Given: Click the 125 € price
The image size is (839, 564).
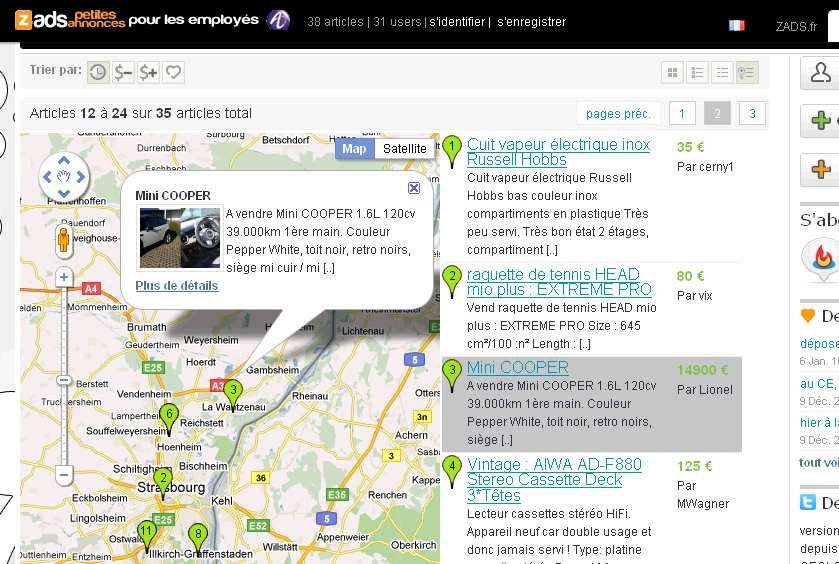Looking at the screenshot, I should click(694, 466).
